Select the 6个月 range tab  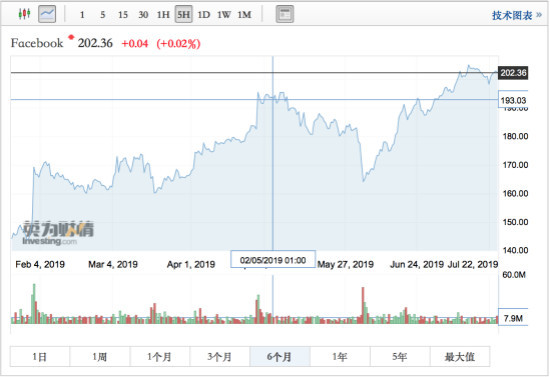(280, 357)
